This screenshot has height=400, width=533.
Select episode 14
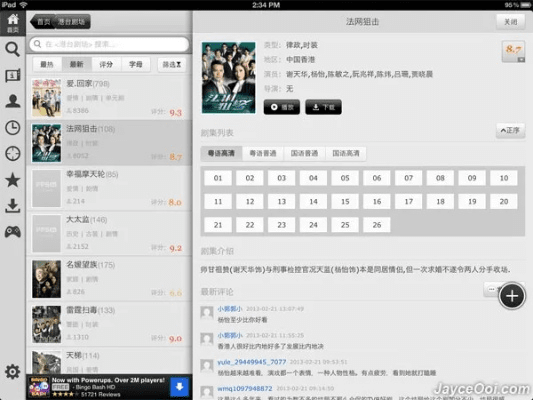coord(313,202)
